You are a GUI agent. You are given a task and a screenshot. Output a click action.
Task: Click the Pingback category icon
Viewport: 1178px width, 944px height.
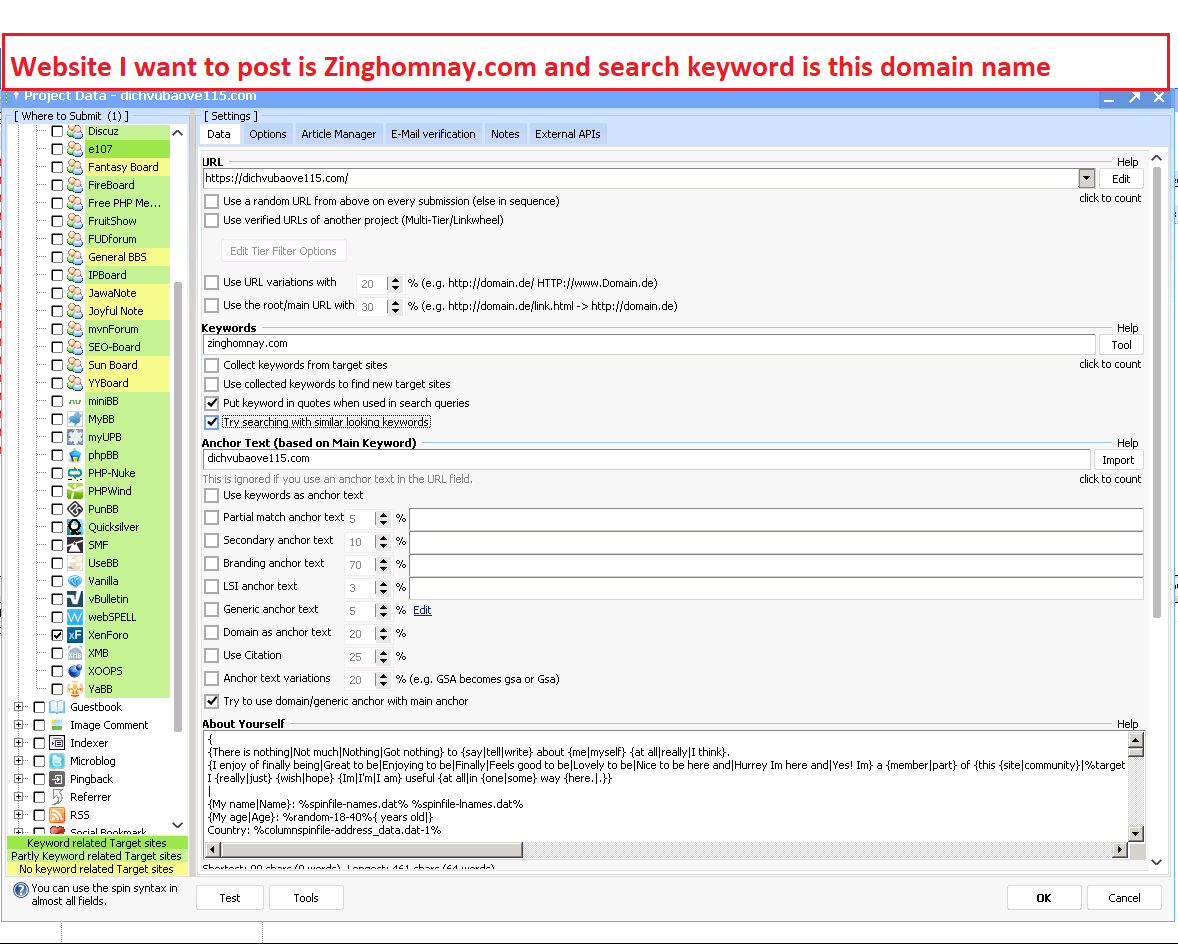57,780
